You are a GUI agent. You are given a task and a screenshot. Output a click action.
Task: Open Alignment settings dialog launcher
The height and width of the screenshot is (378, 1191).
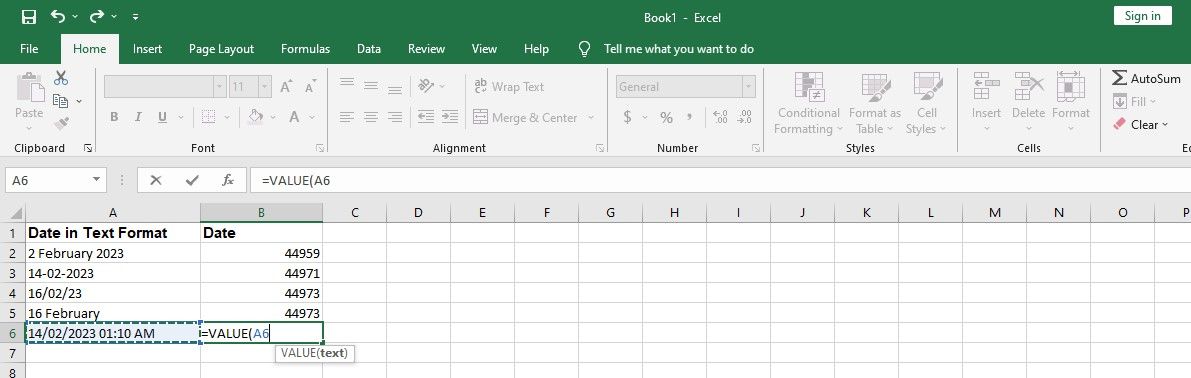click(x=600, y=149)
